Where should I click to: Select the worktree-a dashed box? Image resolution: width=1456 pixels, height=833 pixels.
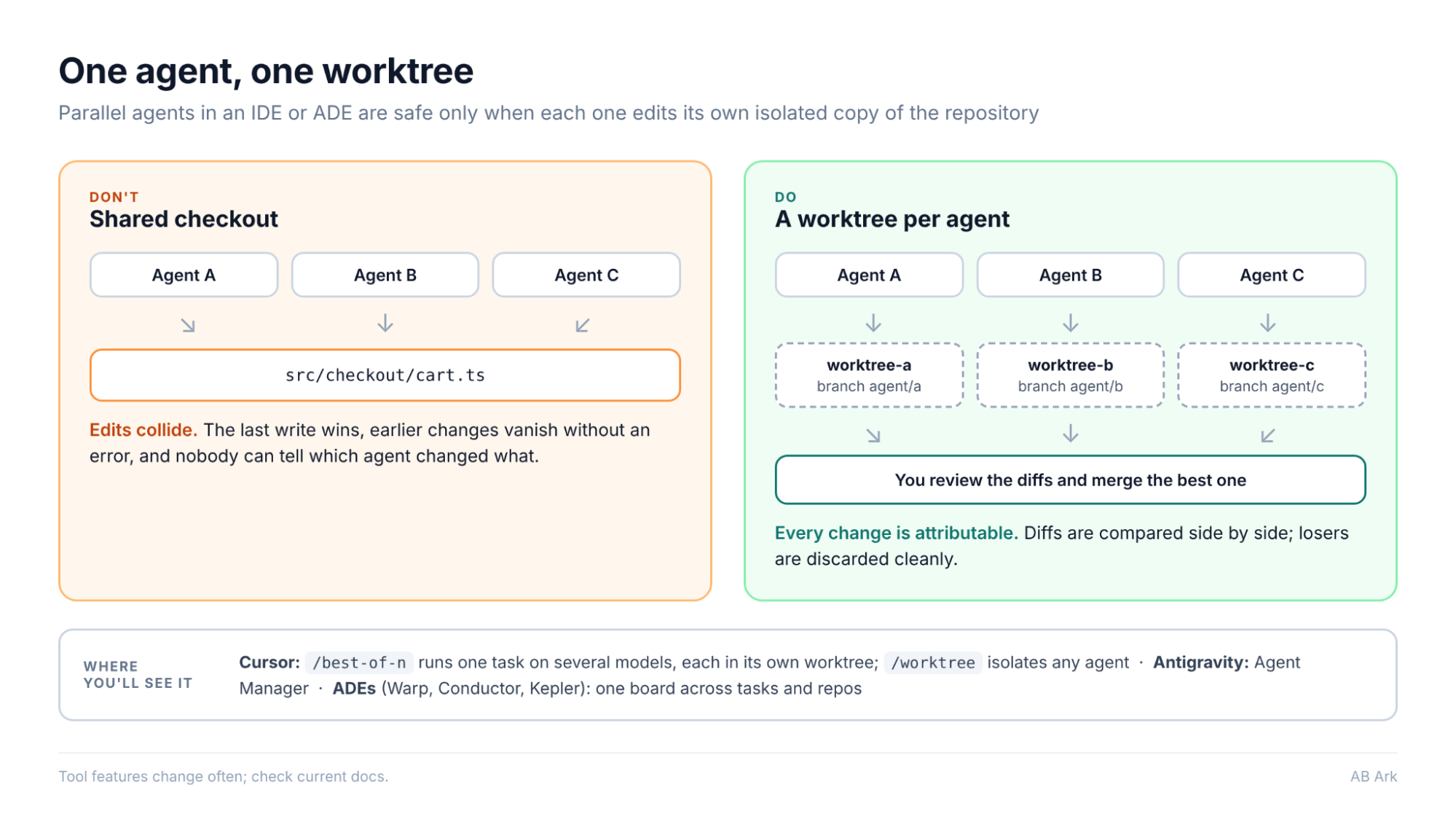[869, 375]
